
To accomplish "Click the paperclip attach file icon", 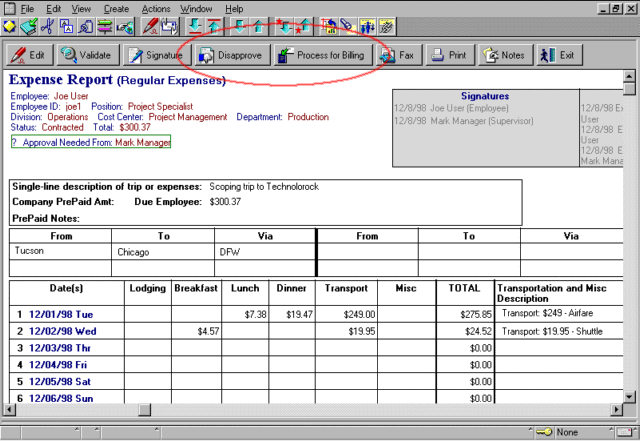I will coord(169,27).
